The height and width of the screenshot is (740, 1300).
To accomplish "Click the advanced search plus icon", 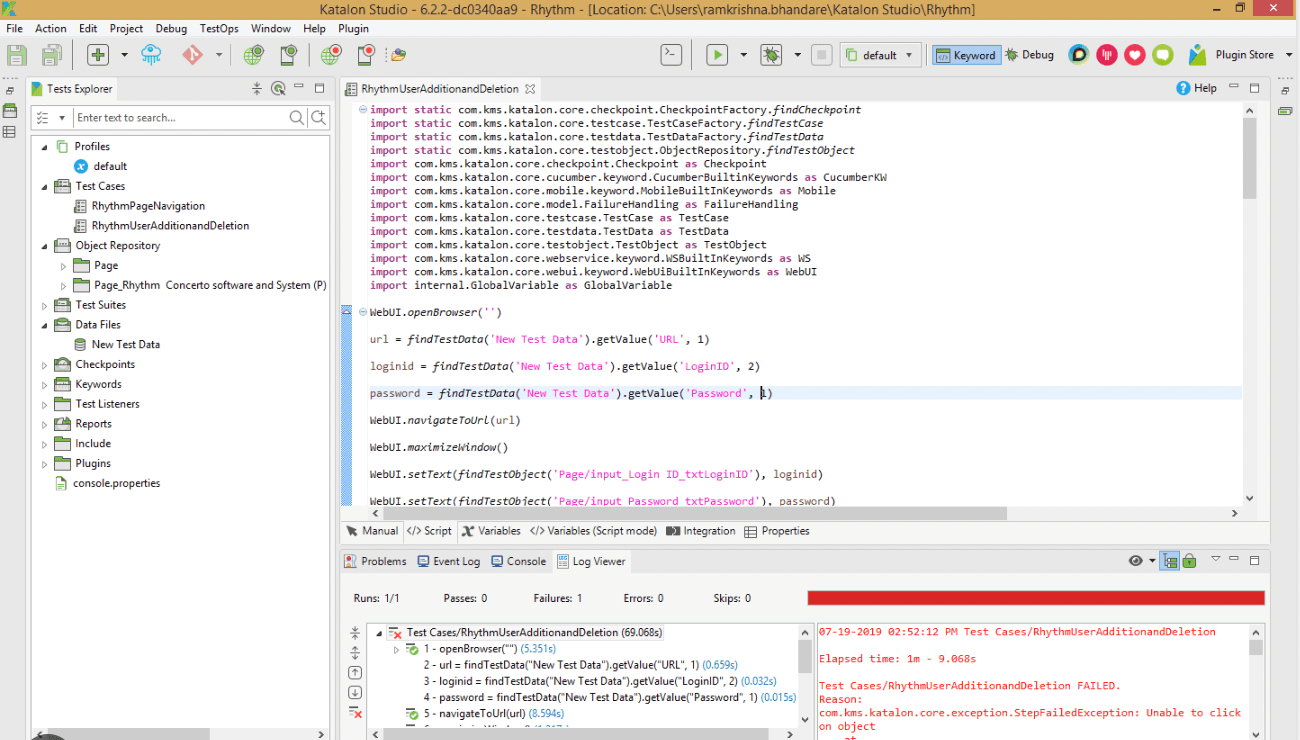I will (x=318, y=118).
